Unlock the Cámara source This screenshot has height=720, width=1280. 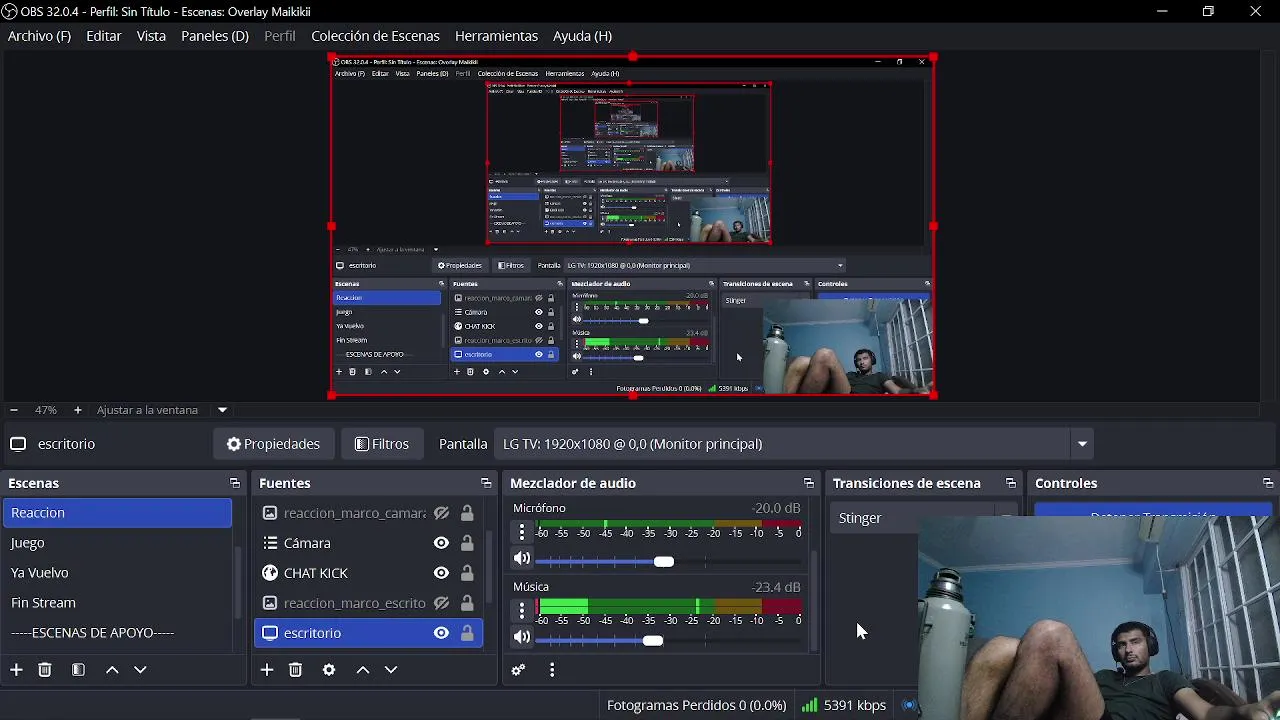[467, 543]
